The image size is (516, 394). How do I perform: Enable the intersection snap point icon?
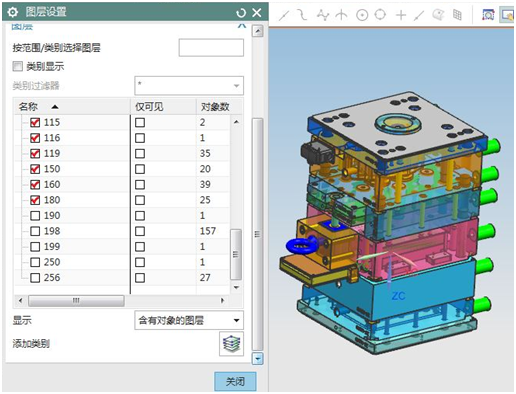pos(341,15)
